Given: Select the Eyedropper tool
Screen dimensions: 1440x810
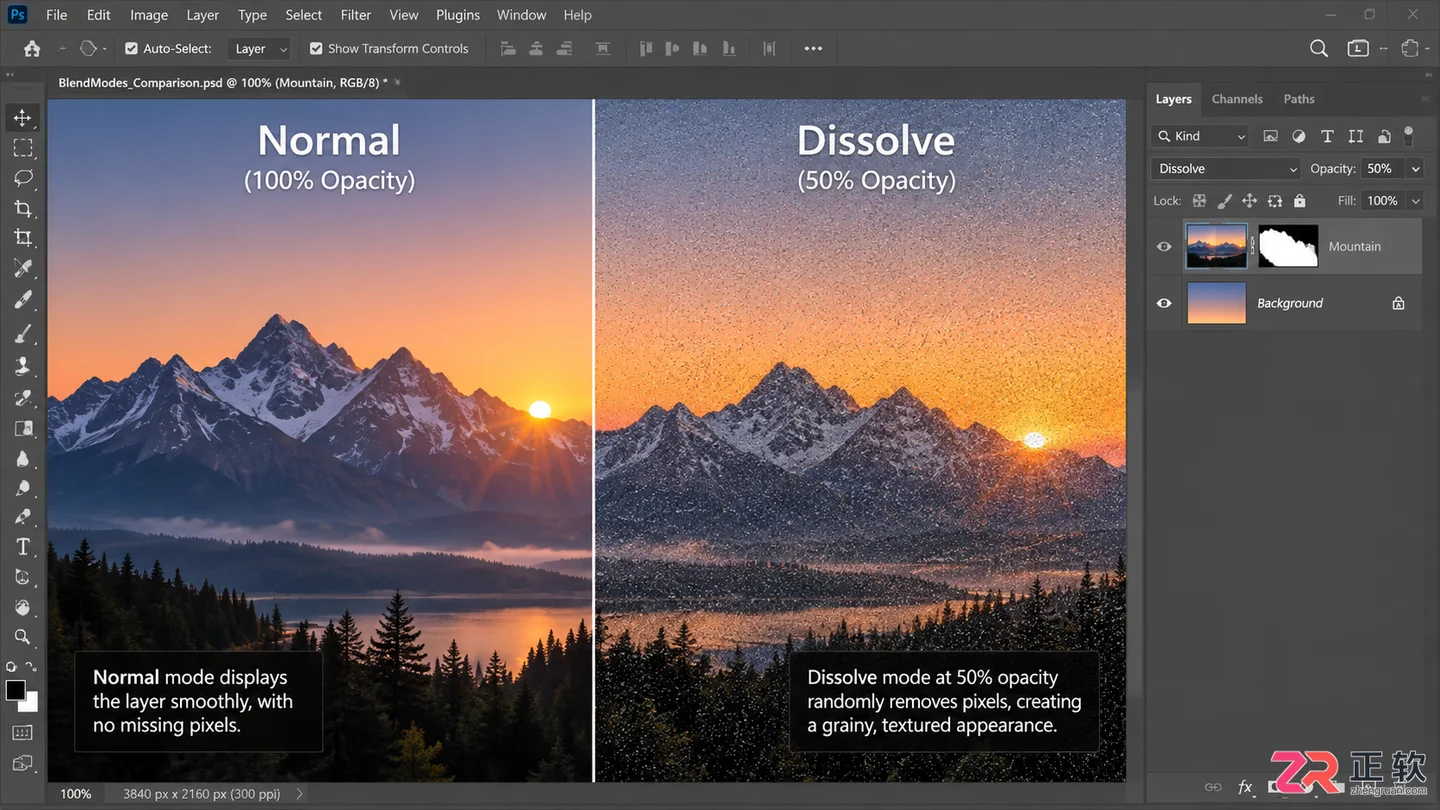Looking at the screenshot, I should pos(22,268).
